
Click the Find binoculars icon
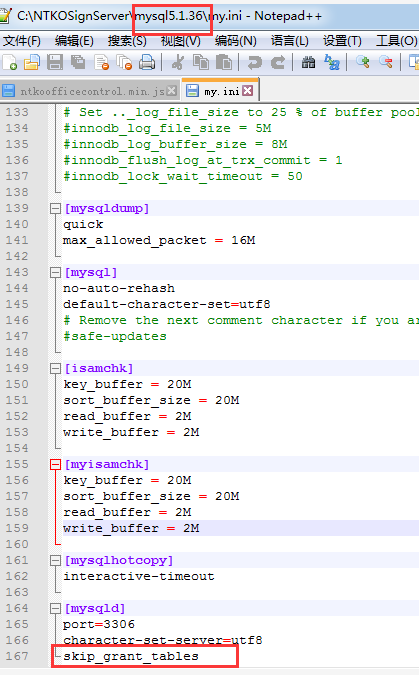308,62
